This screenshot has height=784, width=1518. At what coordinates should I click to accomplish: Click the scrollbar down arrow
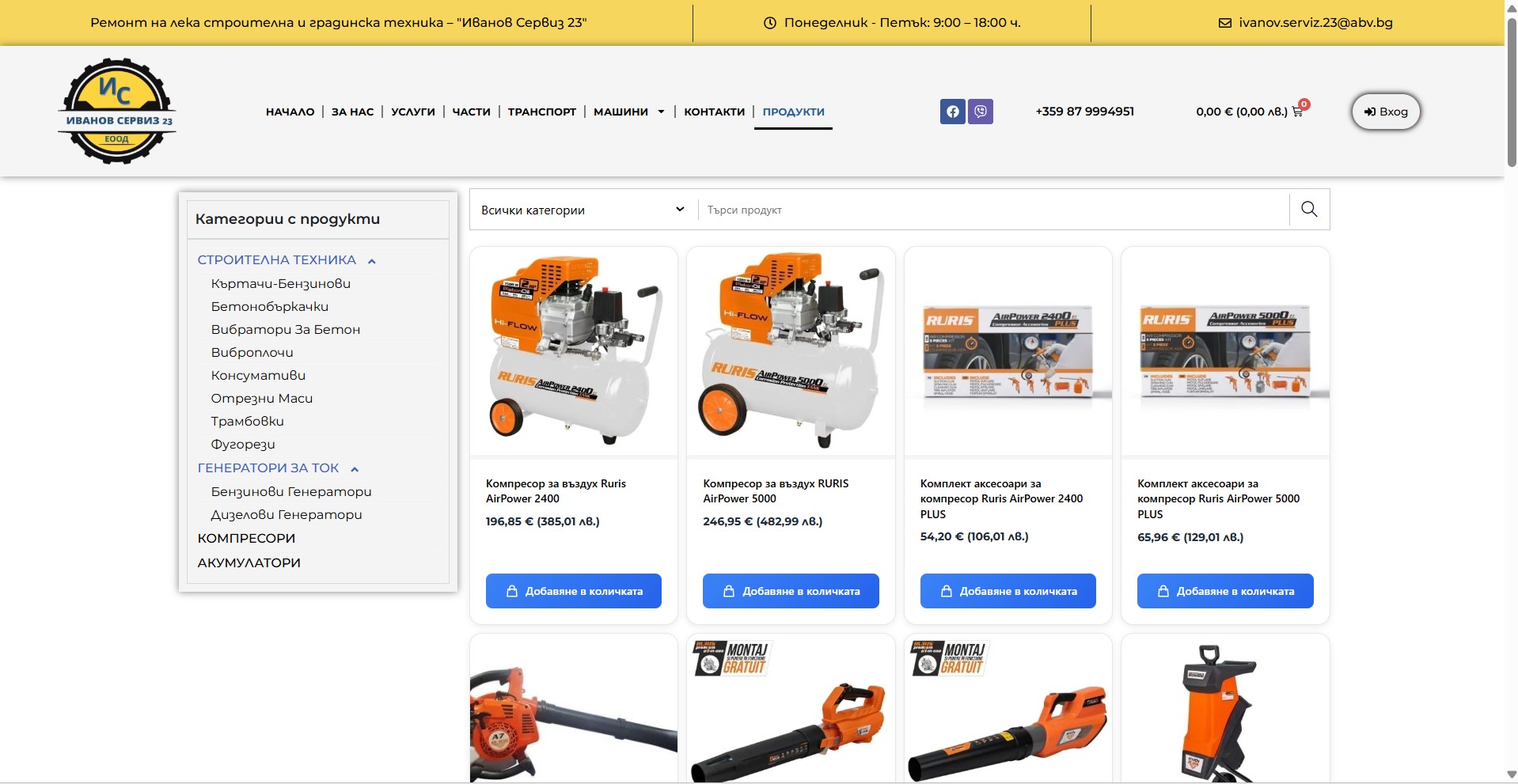pyautogui.click(x=1511, y=775)
